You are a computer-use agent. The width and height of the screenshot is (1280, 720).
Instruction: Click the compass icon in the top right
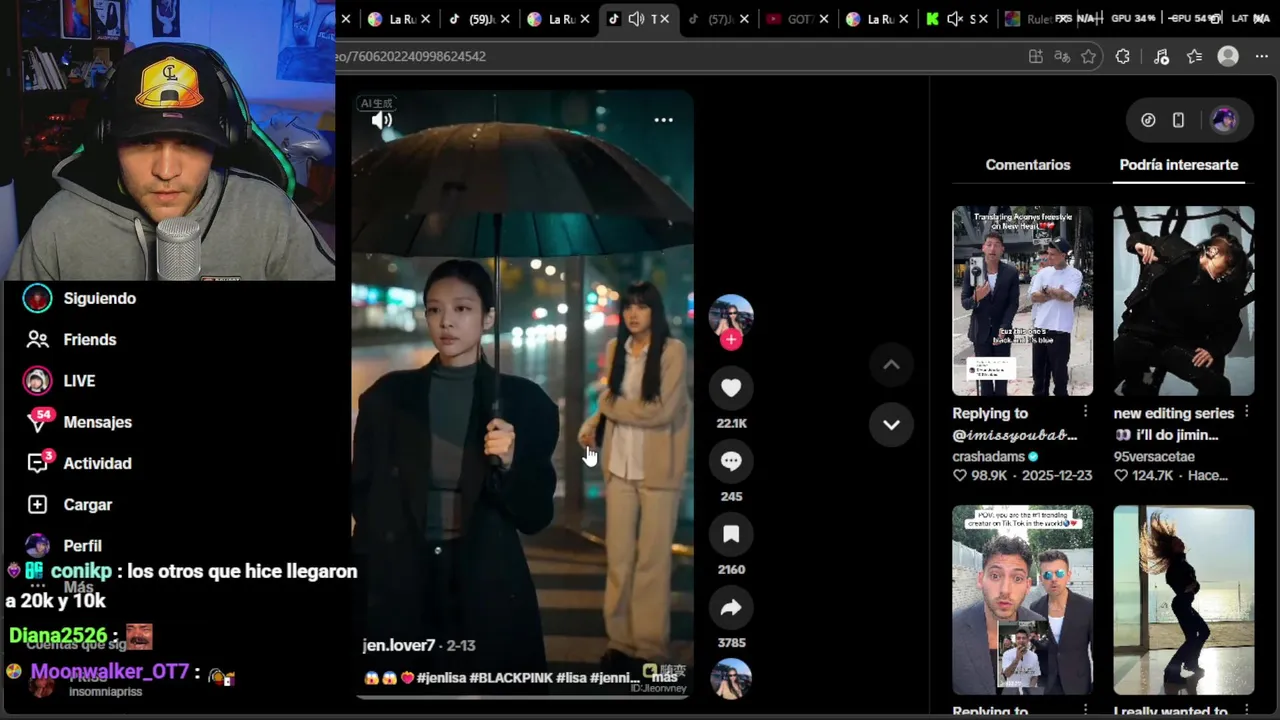coord(1148,120)
